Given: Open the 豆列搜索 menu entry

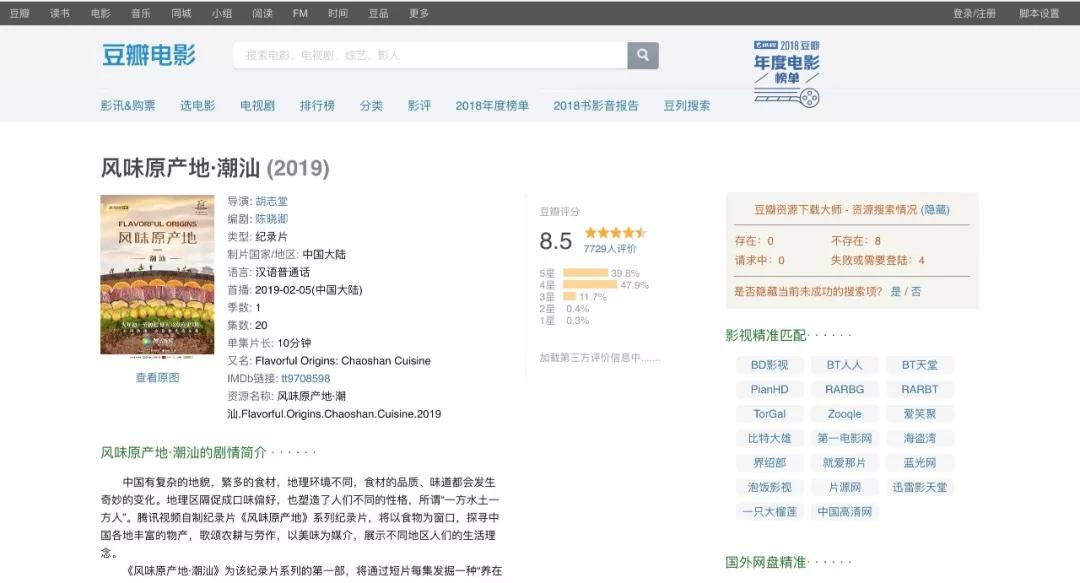Looking at the screenshot, I should click(x=689, y=104).
